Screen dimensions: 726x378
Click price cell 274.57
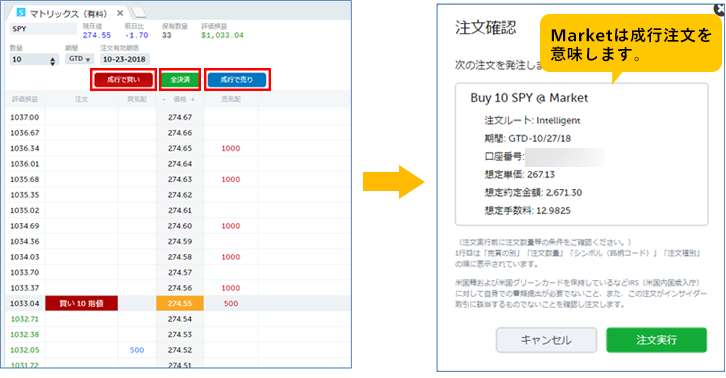(x=180, y=272)
